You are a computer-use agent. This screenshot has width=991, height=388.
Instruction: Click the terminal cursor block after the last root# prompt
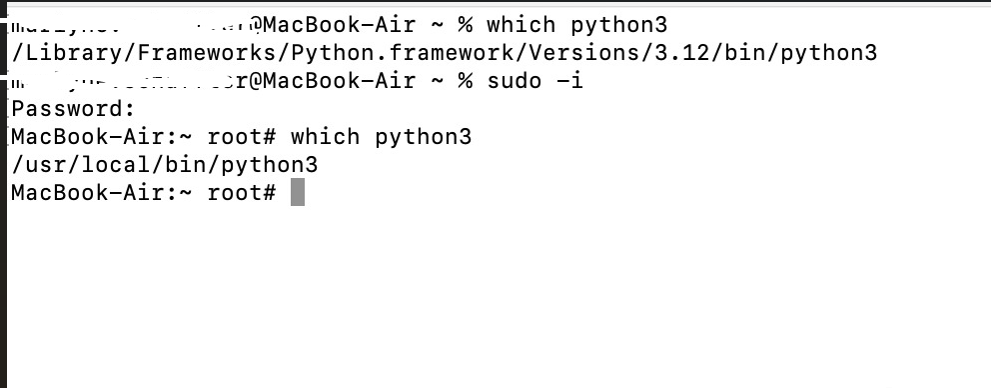tap(298, 192)
